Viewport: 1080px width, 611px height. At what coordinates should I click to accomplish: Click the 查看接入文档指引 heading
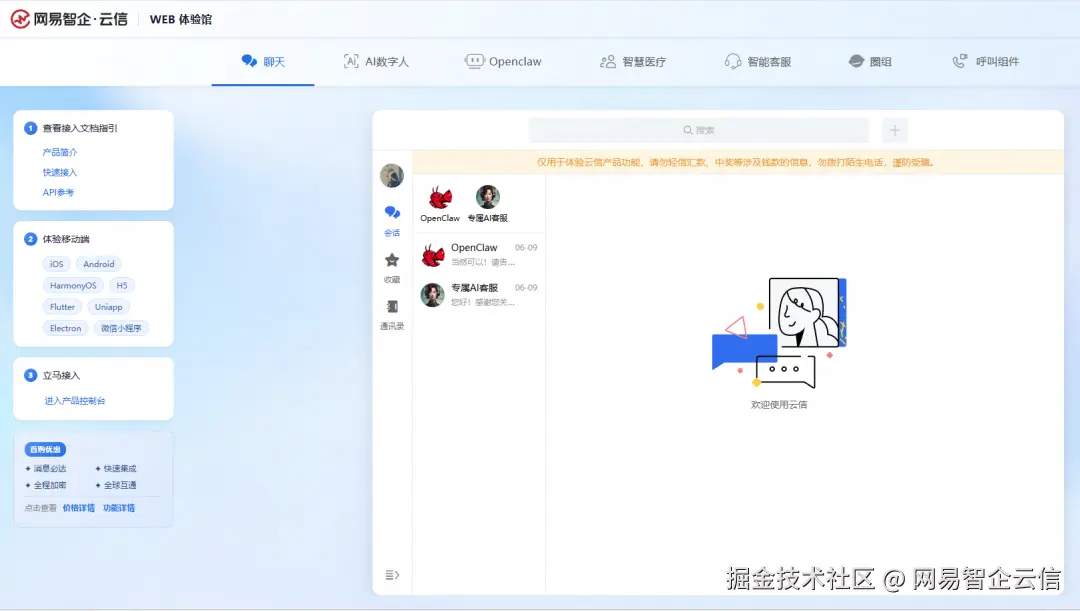80,128
